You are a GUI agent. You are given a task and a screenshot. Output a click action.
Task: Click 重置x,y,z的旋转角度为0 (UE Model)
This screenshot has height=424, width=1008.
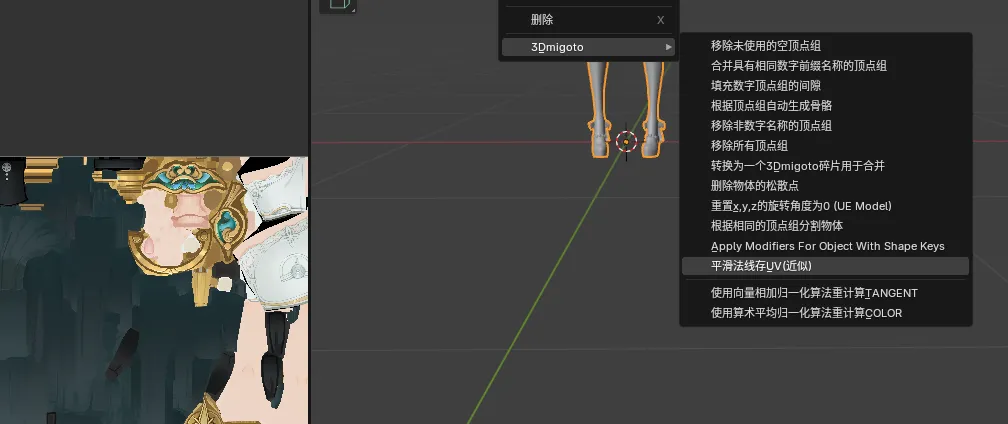click(825, 206)
